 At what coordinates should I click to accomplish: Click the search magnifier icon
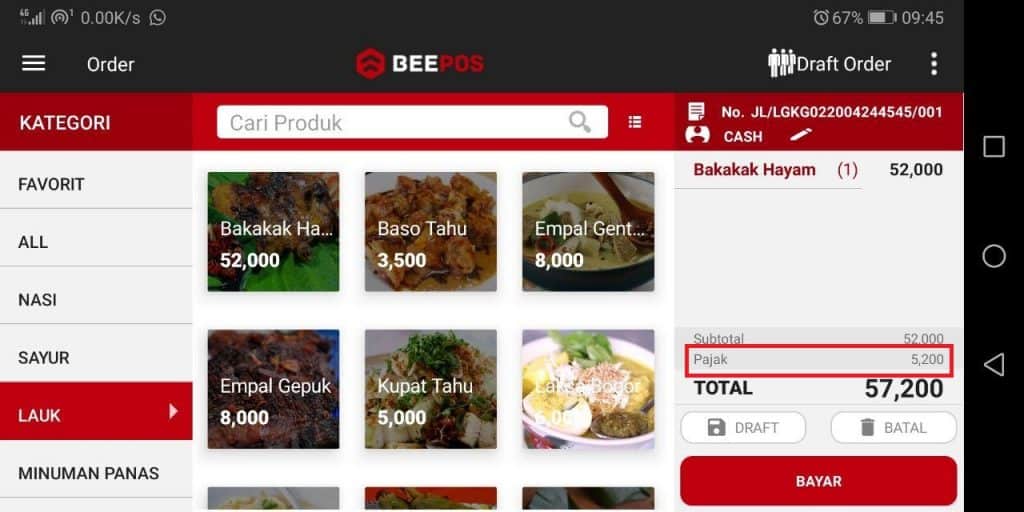579,121
